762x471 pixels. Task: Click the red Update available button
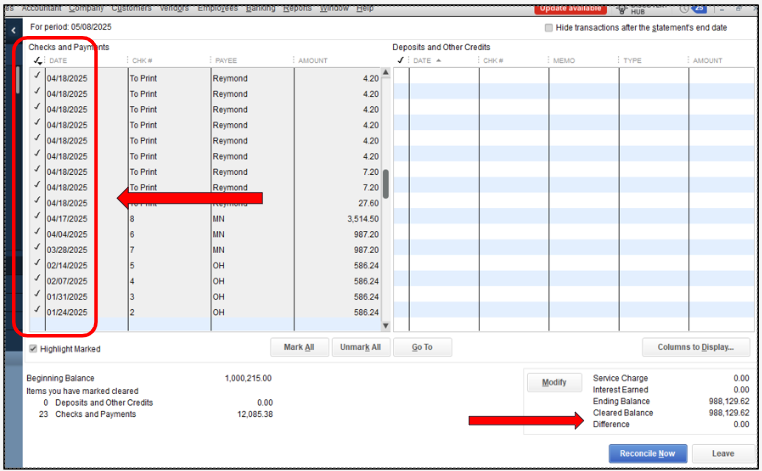pyautogui.click(x=571, y=9)
